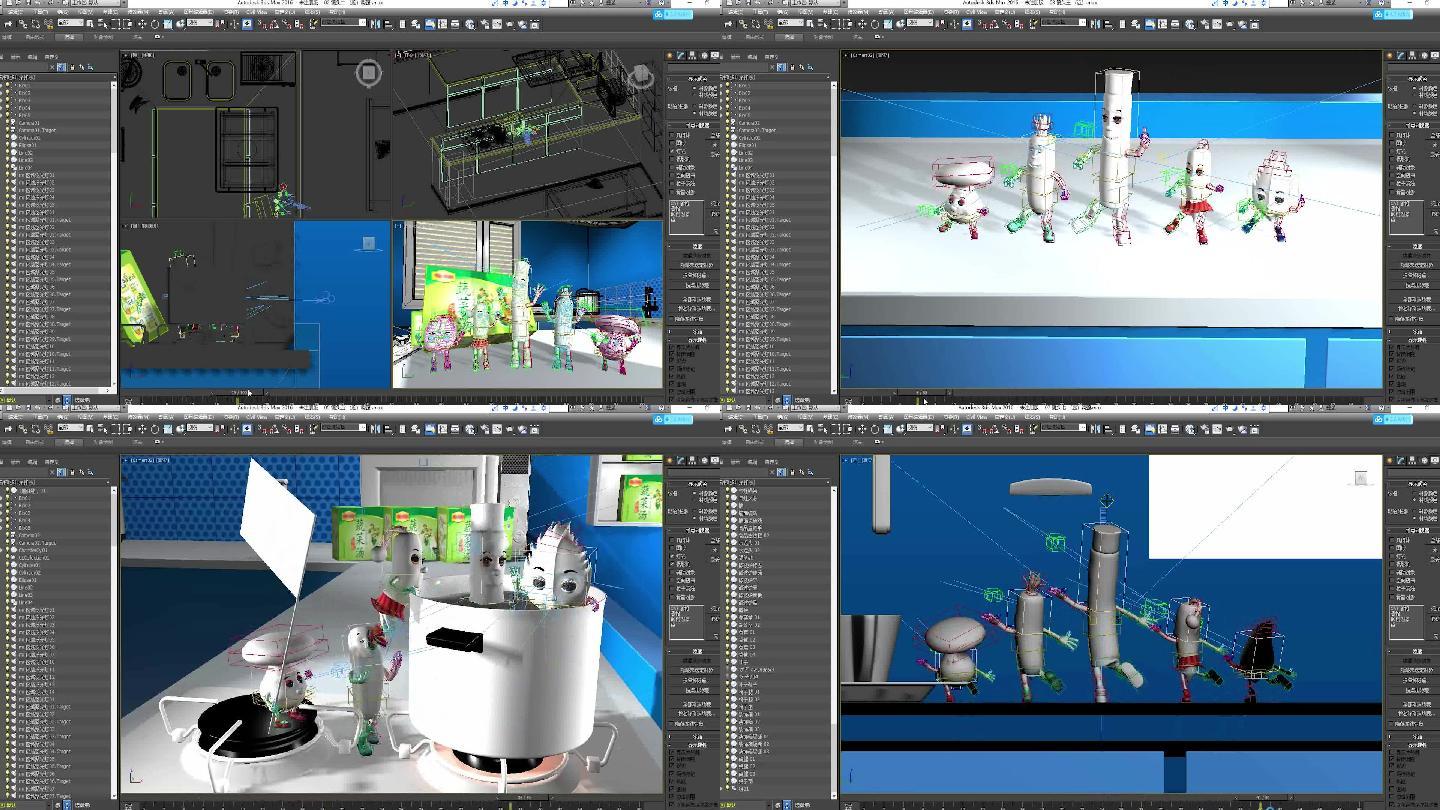
Task: Toggle Keyboard Shortcut Override in top-left window
Action: click(x=247, y=23)
